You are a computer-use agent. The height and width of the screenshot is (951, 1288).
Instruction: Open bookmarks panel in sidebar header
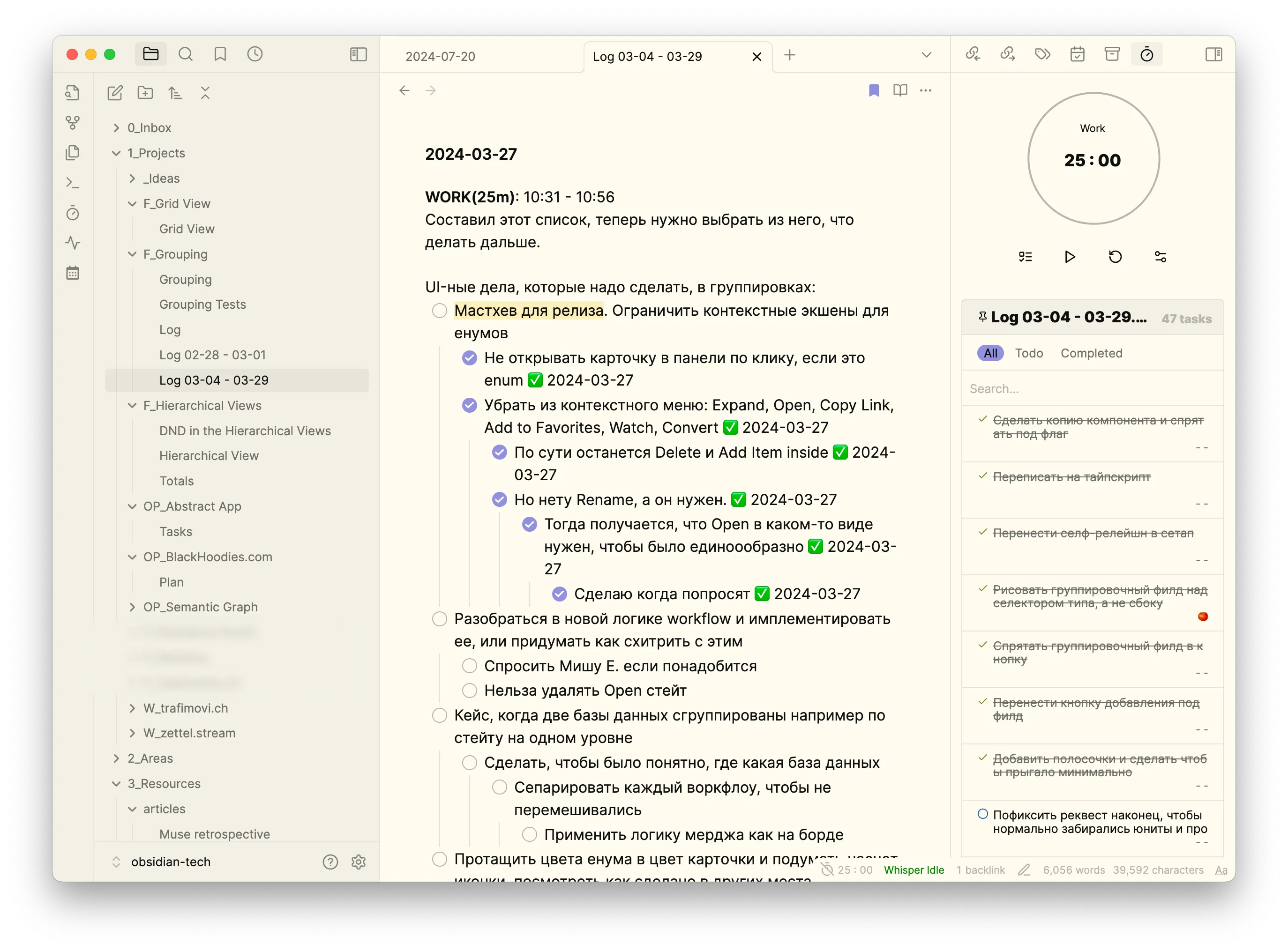[x=220, y=54]
